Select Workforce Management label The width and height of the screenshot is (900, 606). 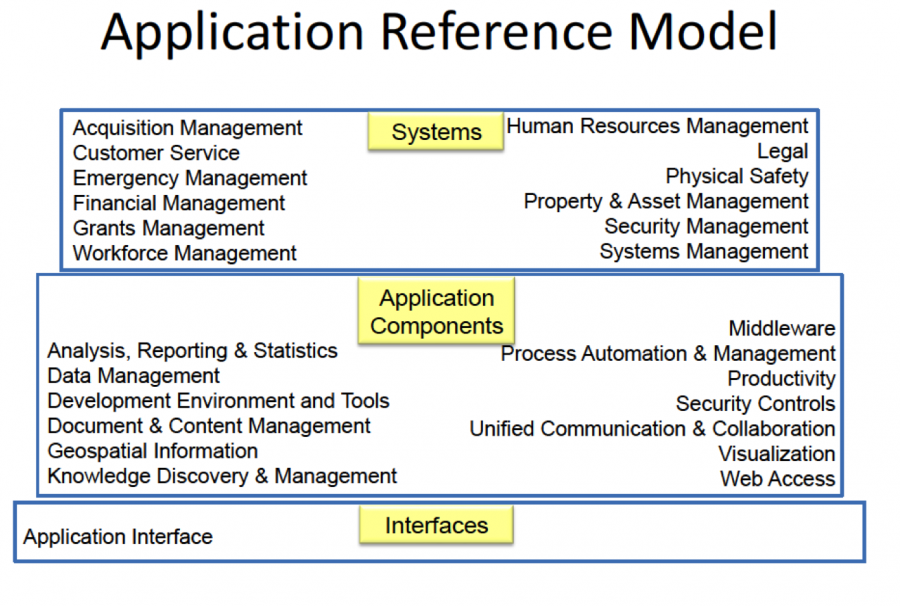click(x=184, y=253)
